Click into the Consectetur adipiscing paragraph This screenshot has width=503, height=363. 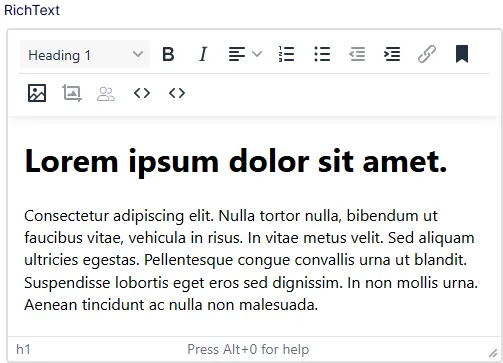click(x=251, y=260)
